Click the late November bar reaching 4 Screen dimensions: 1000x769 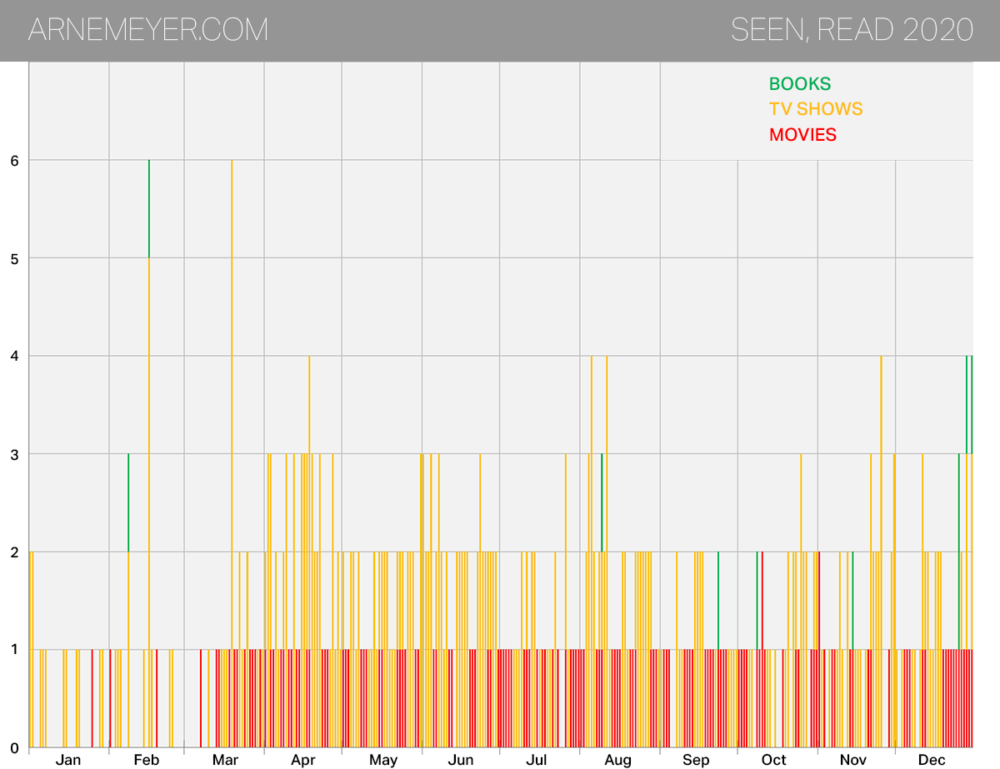tap(881, 552)
